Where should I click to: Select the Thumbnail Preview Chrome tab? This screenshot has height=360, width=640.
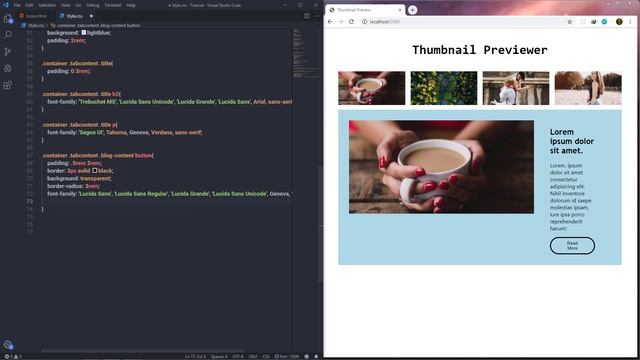(x=364, y=10)
